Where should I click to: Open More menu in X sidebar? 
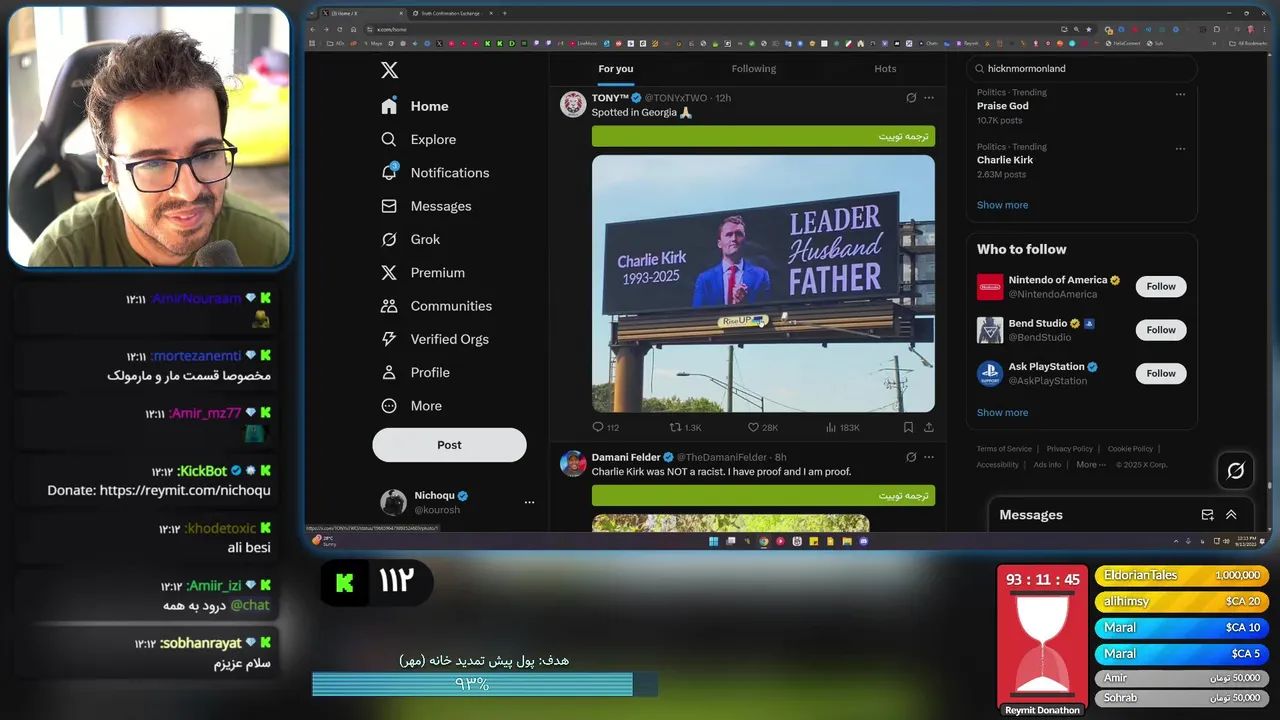coord(411,406)
